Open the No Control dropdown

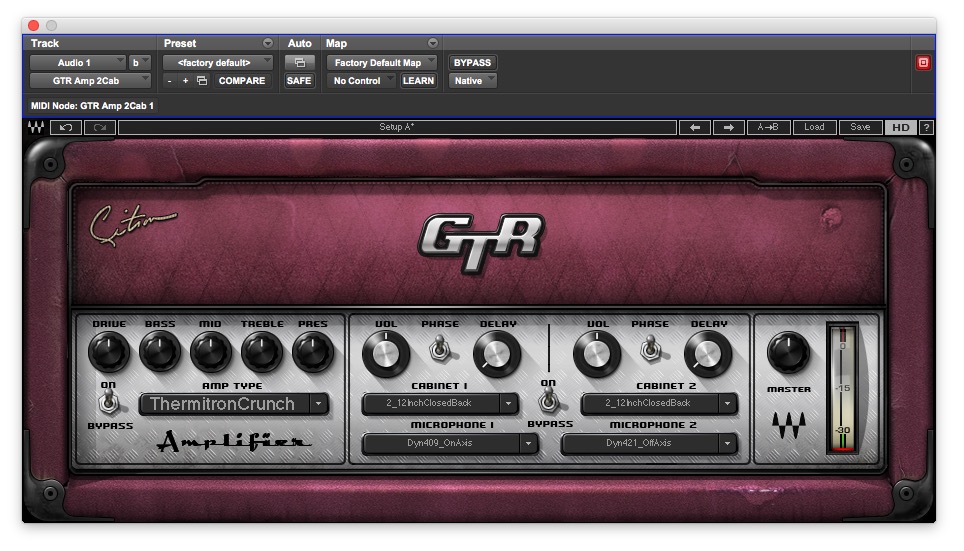pos(361,81)
